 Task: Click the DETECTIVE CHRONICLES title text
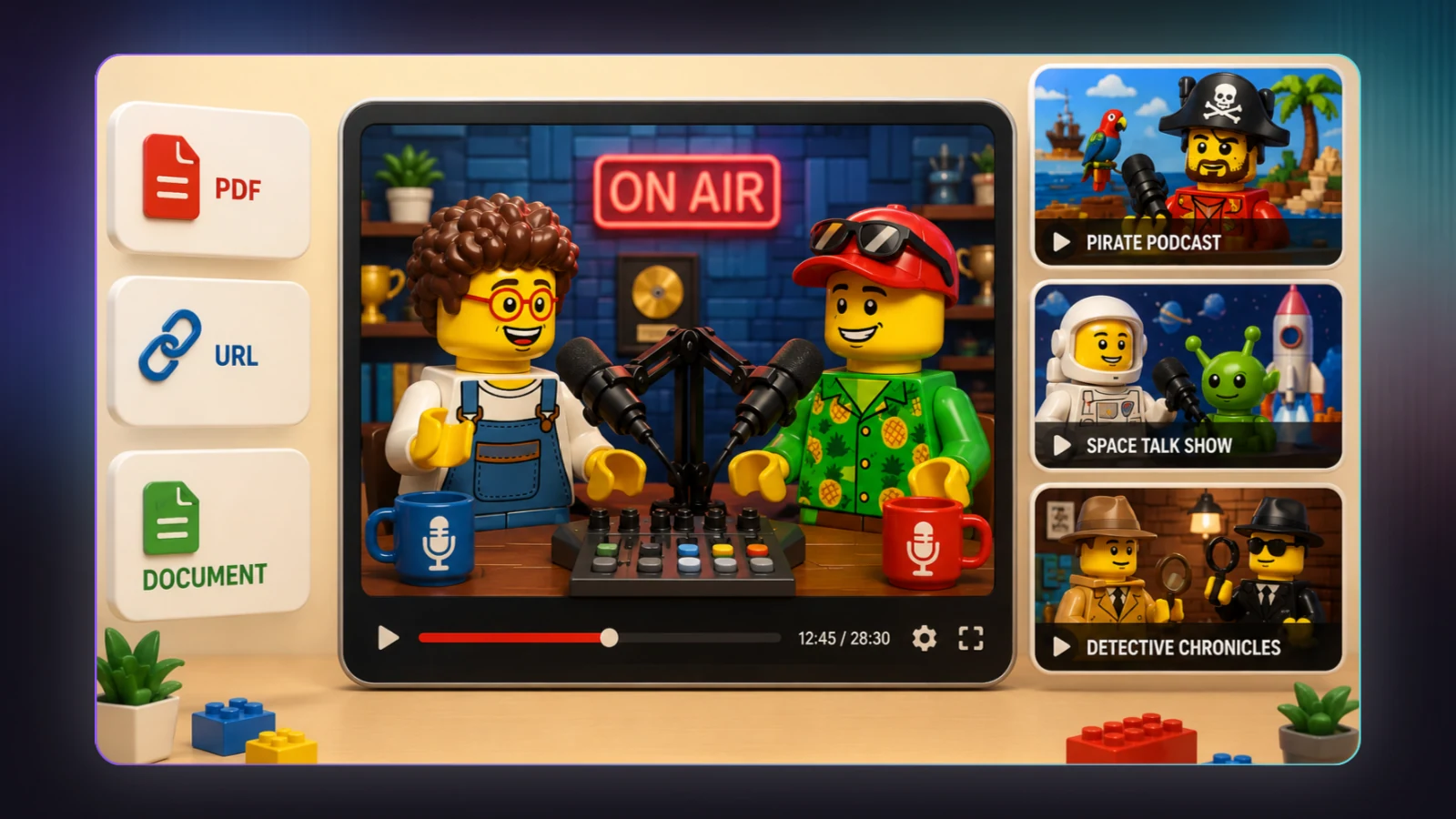(1183, 648)
